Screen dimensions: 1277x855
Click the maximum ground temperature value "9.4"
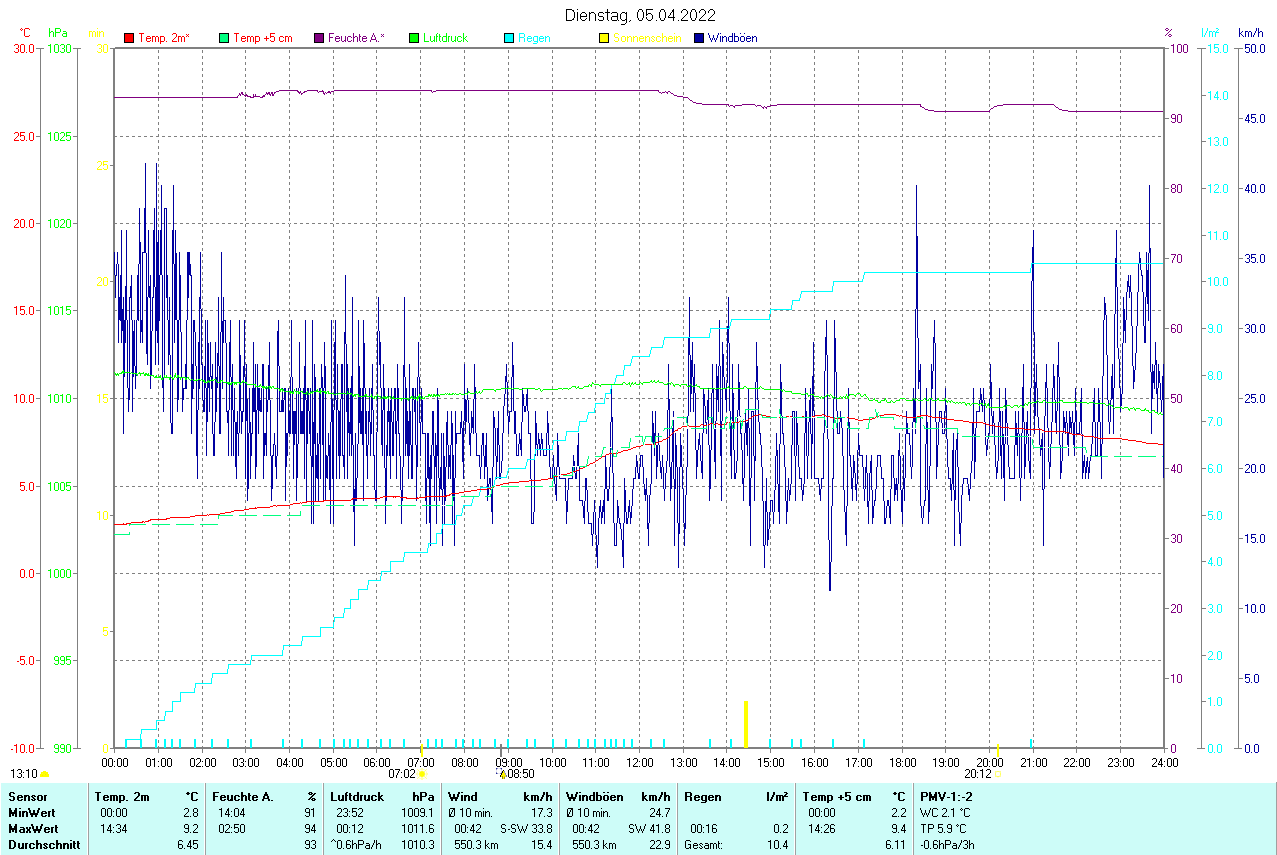897,829
